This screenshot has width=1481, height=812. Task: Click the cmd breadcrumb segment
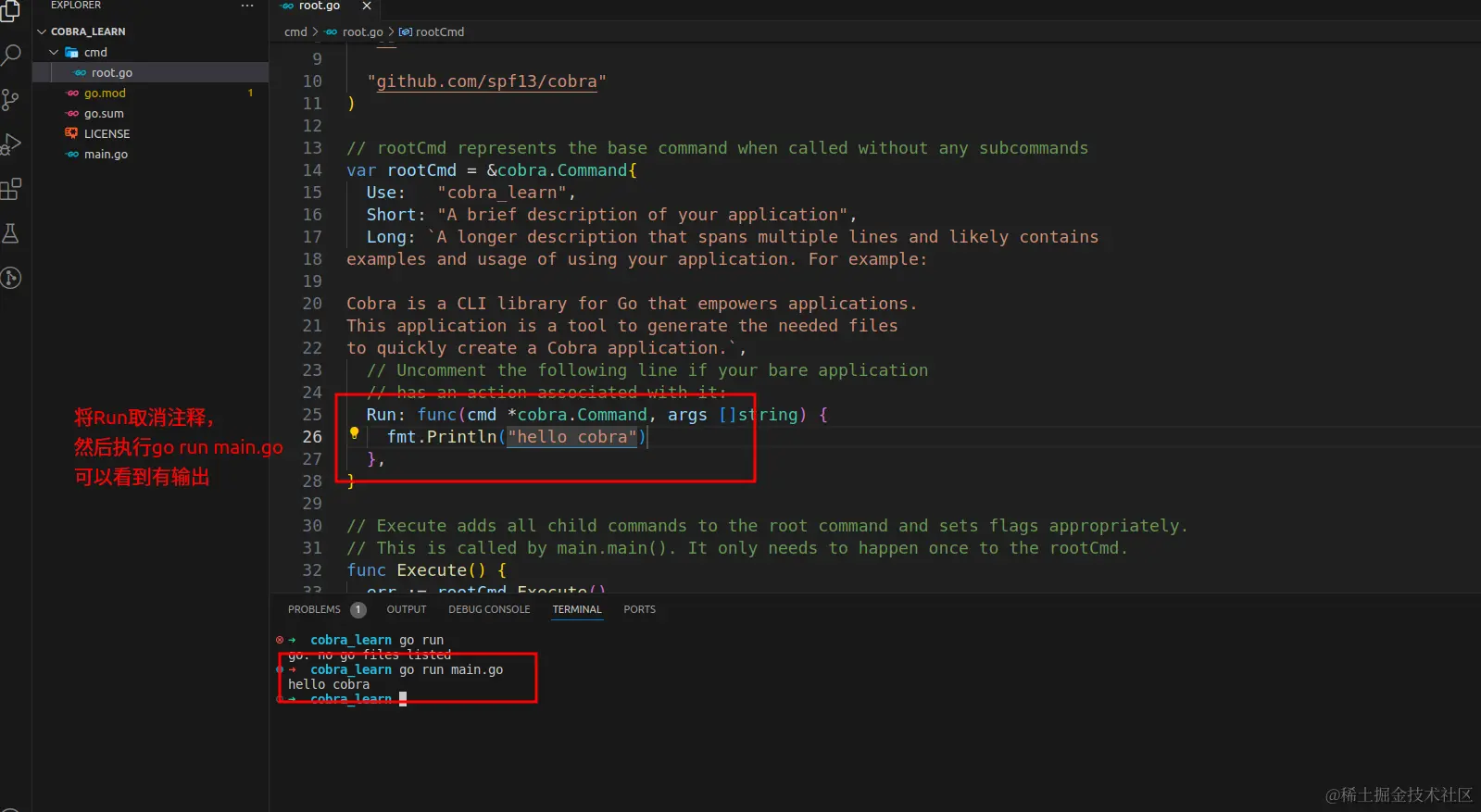click(295, 31)
